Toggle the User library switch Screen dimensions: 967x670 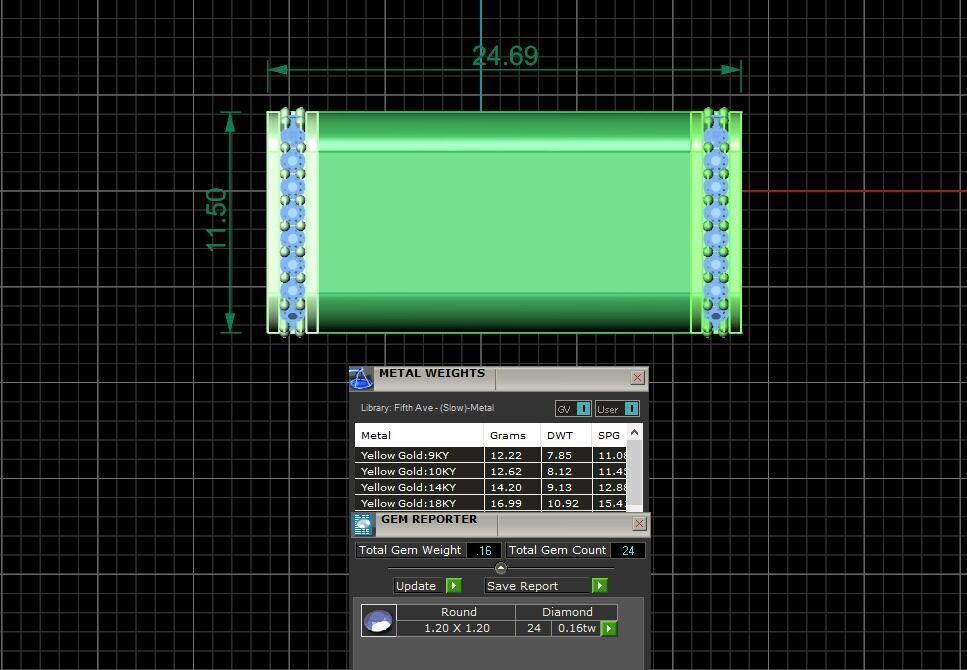[632, 408]
